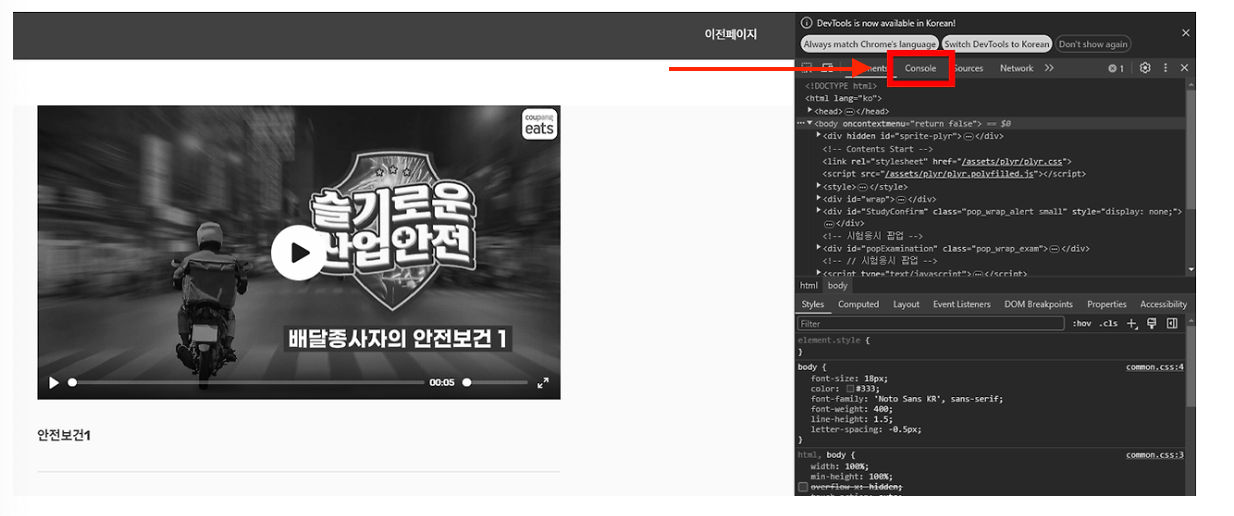Viewport: 1234px width, 516px height.
Task: Expand the style element node
Action: click(819, 186)
